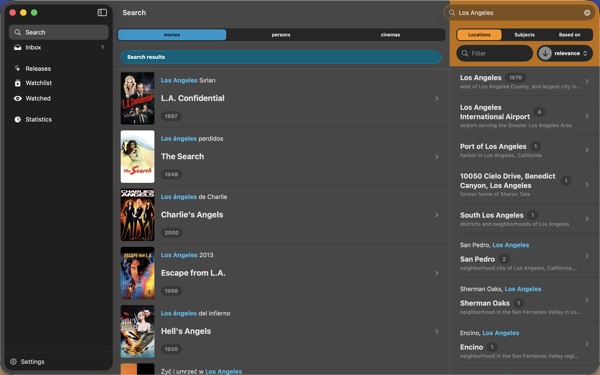
Task: Expand Los Angeles International Airport chevron
Action: point(587,116)
